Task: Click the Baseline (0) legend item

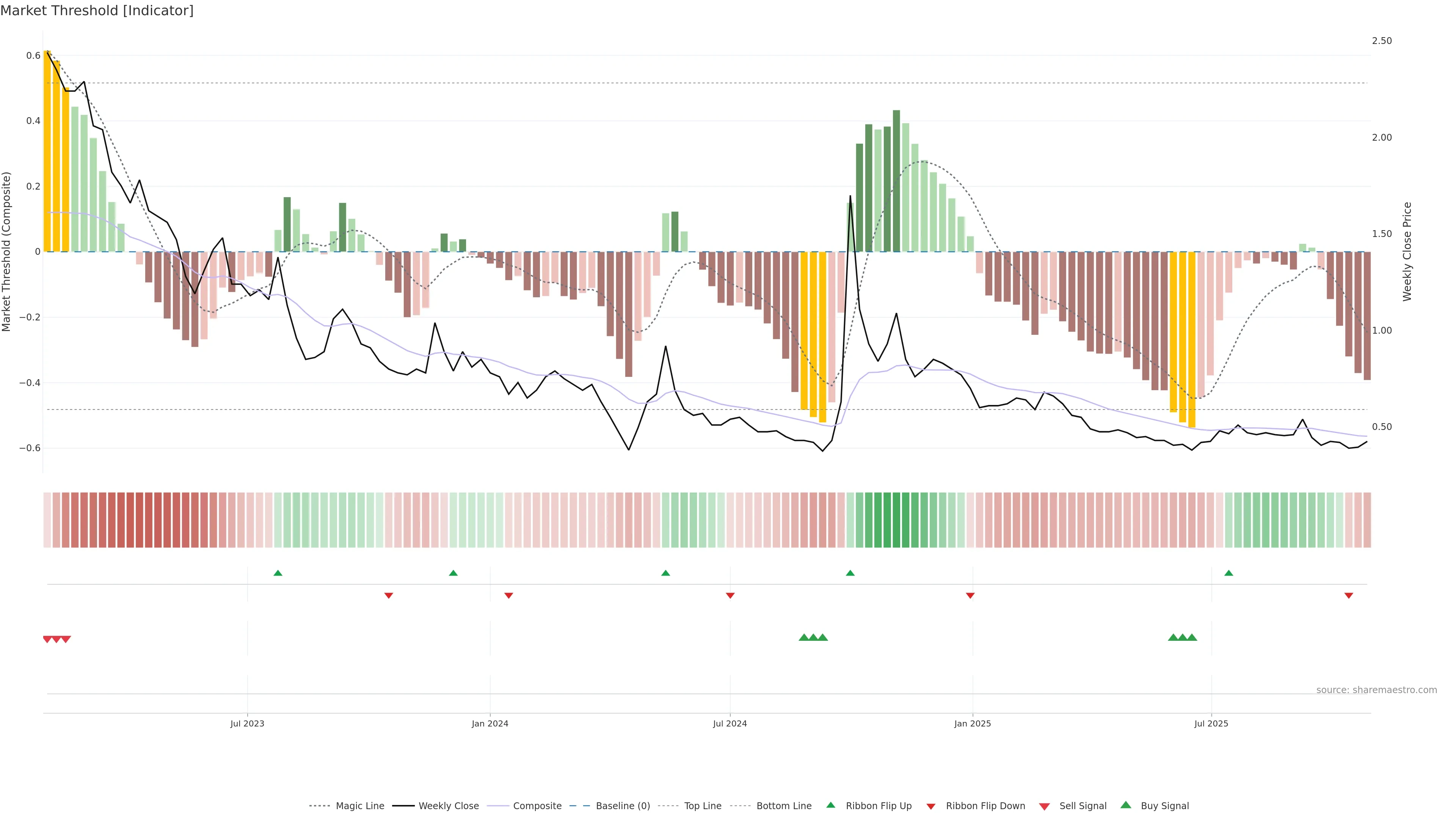Action: 622,805
